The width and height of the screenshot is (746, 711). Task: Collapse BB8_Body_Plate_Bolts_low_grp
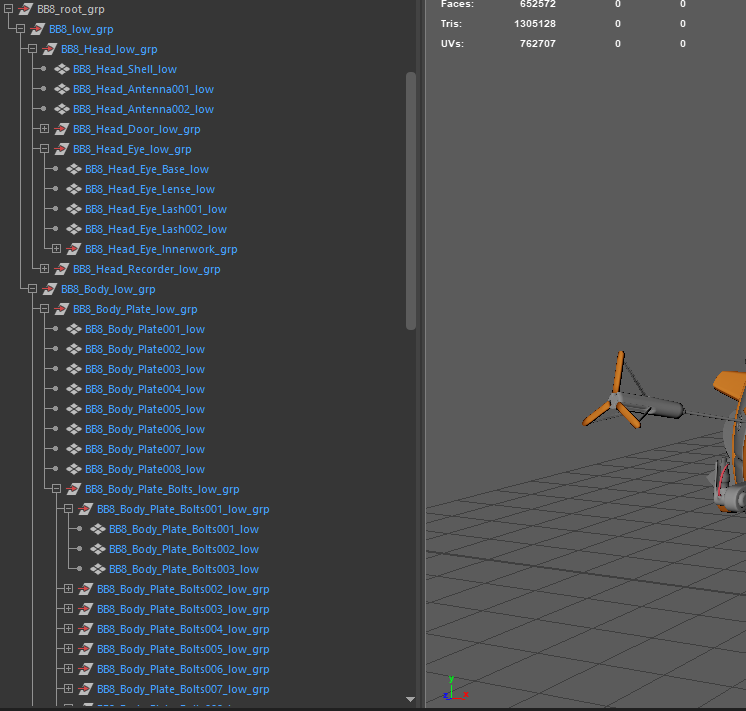(56, 488)
